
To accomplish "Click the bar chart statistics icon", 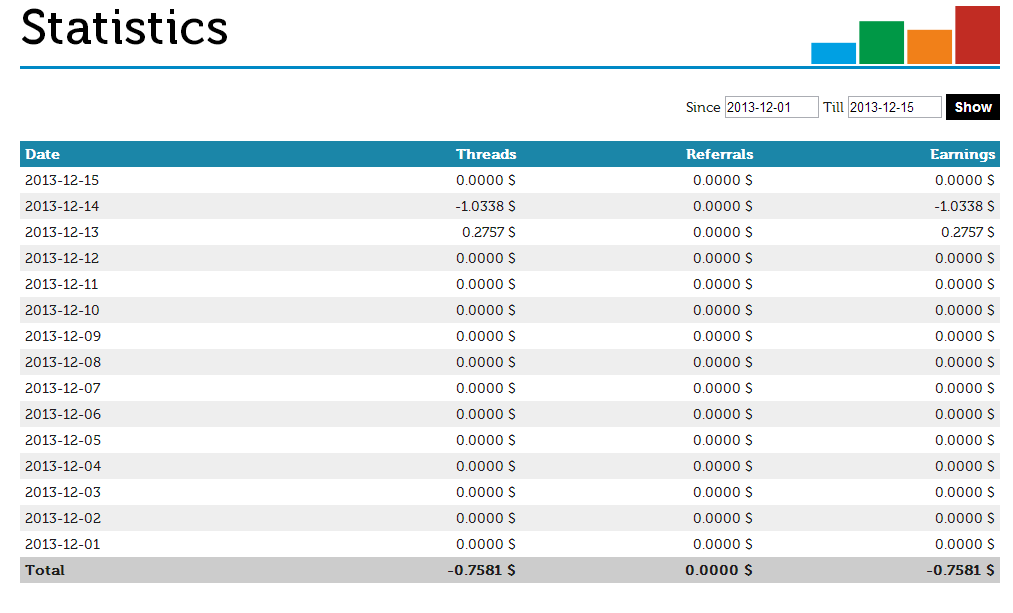I will pos(905,35).
